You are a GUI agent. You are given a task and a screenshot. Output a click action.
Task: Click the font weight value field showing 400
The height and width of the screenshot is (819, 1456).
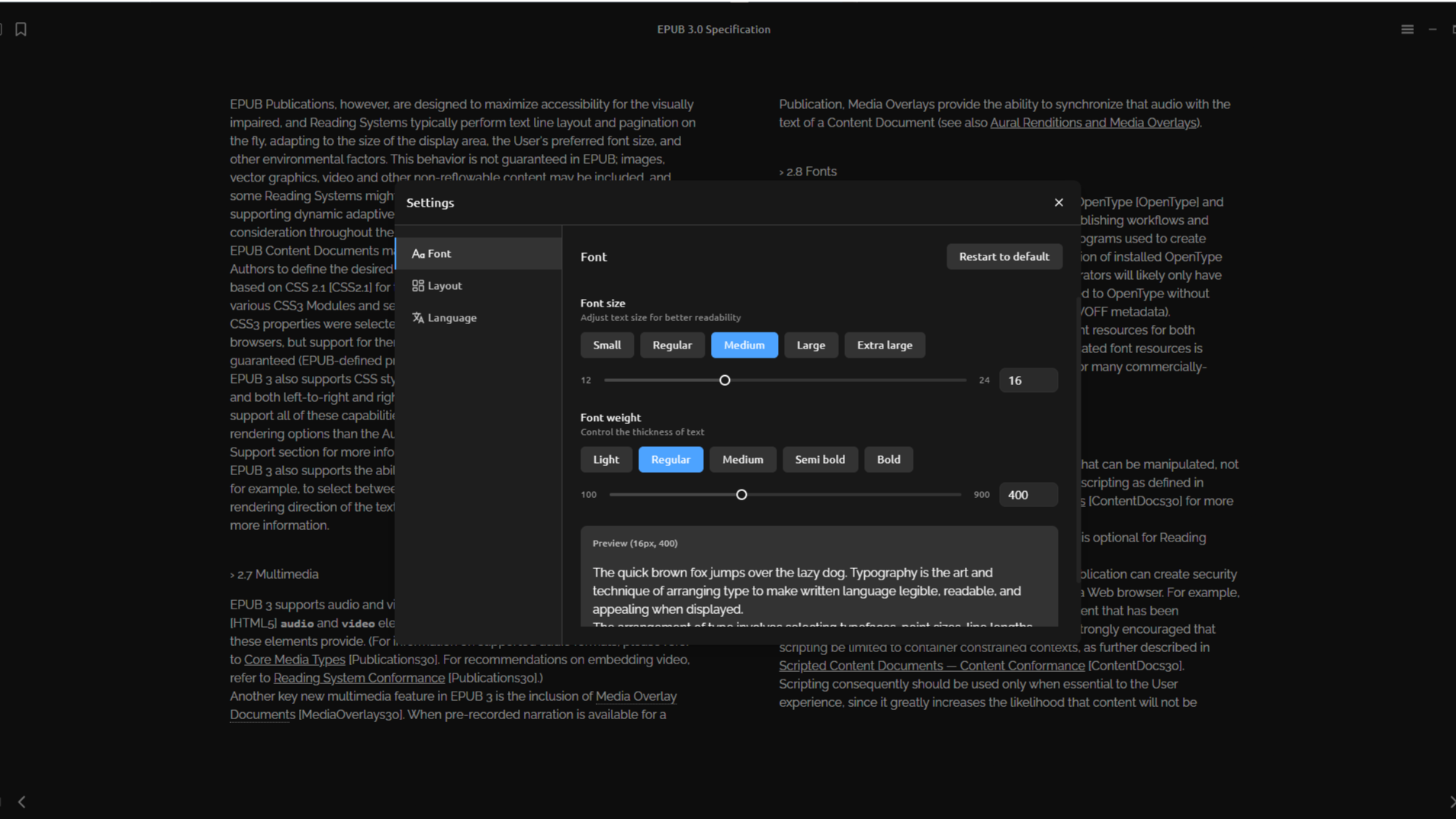coord(1028,494)
